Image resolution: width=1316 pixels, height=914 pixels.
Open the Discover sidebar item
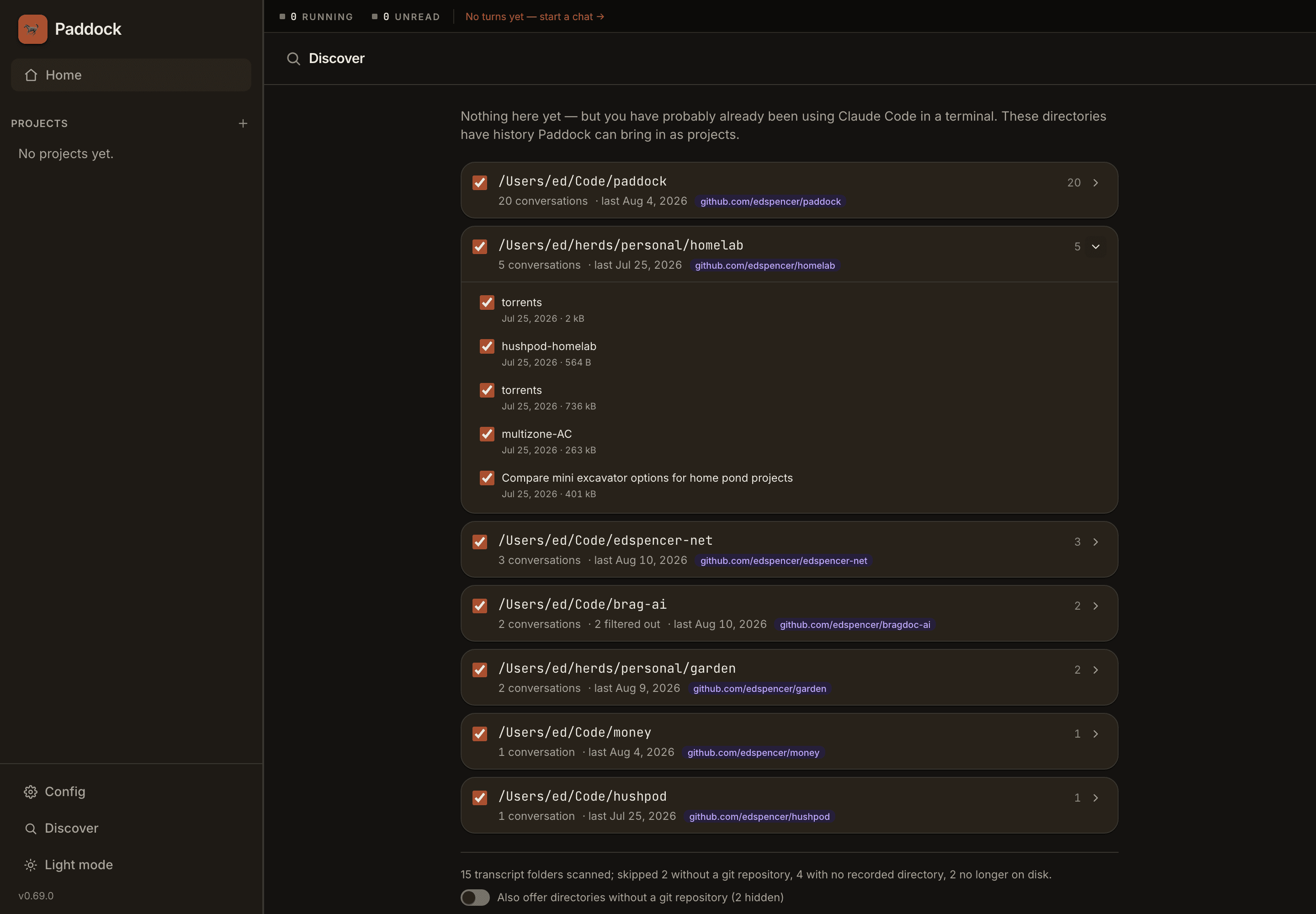click(131, 828)
